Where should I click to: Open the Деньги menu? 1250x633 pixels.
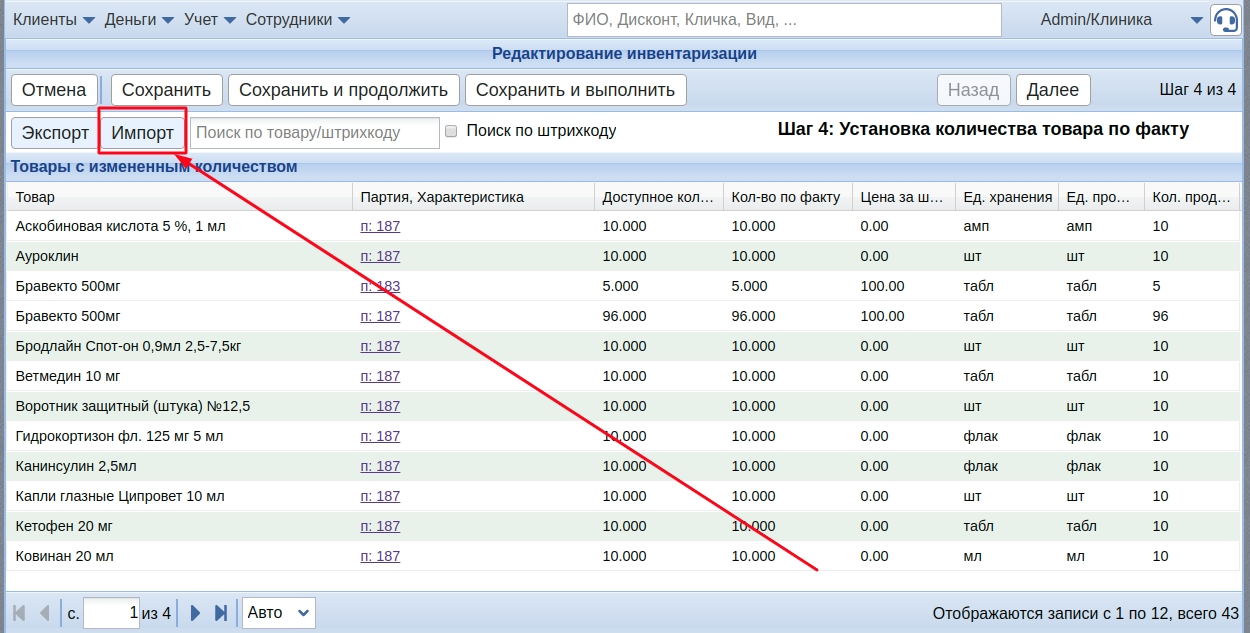click(139, 20)
